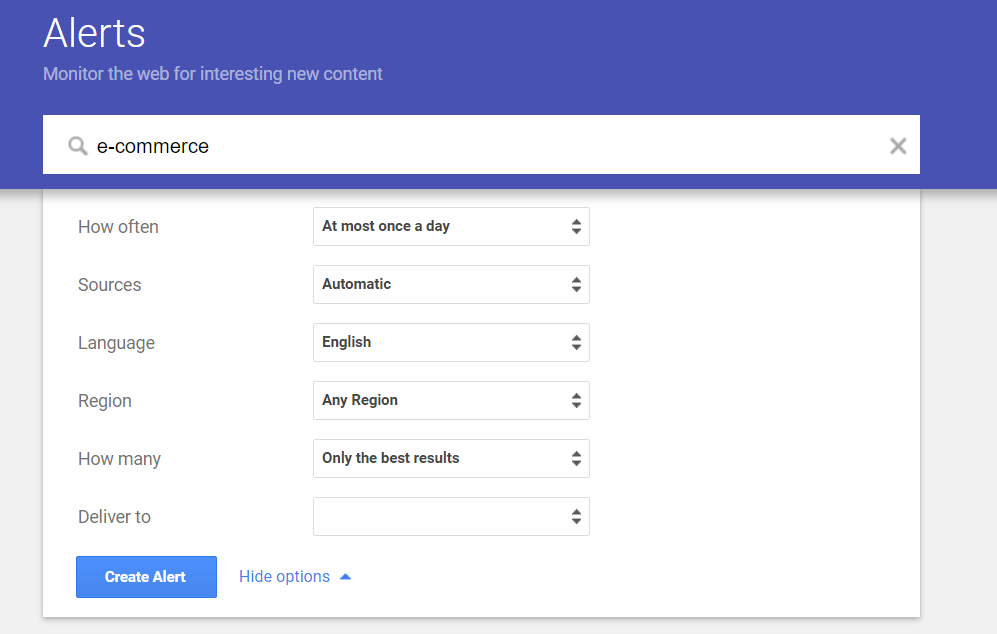Open the Only the best results dropdown
Image resolution: width=997 pixels, height=634 pixels.
pyautogui.click(x=451, y=458)
